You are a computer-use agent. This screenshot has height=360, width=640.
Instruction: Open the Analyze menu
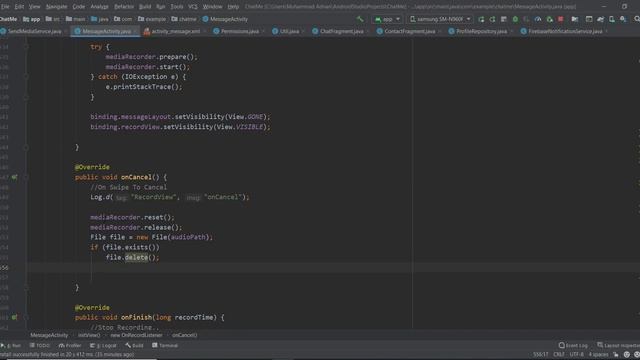[100, 7]
